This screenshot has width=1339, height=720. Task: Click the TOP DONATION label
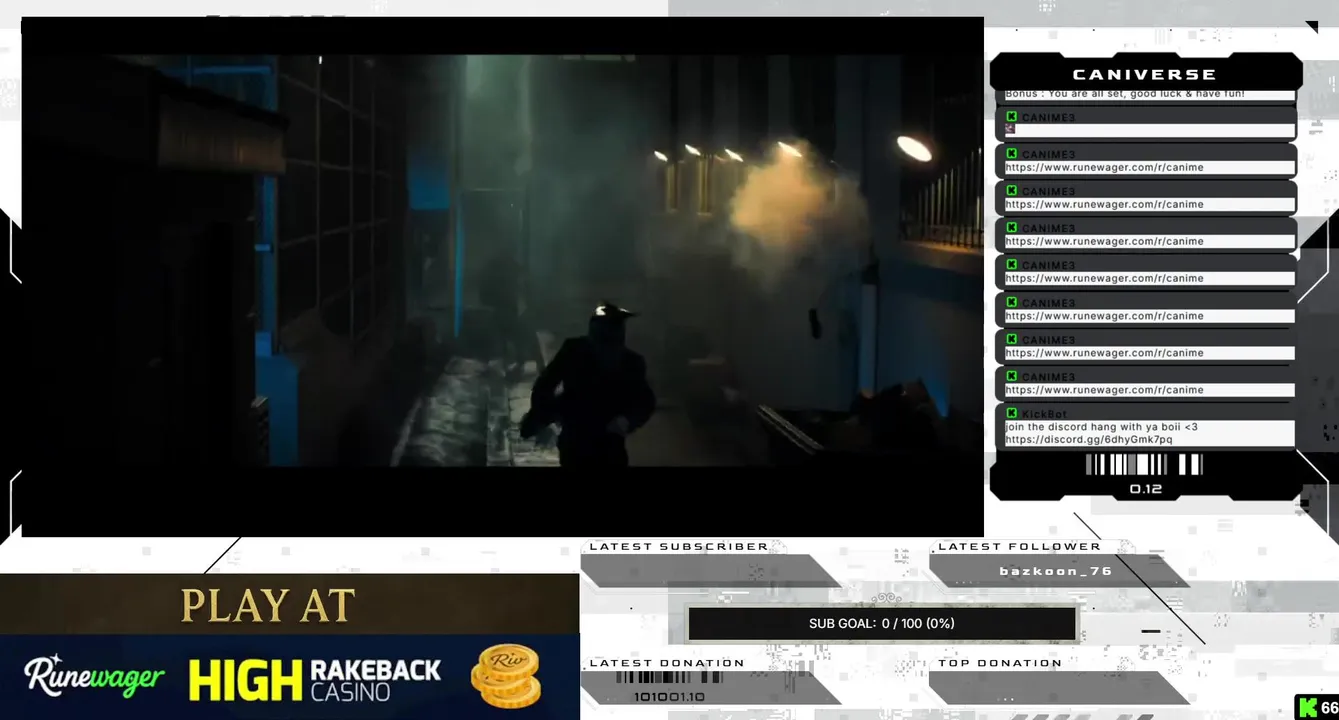point(1000,663)
